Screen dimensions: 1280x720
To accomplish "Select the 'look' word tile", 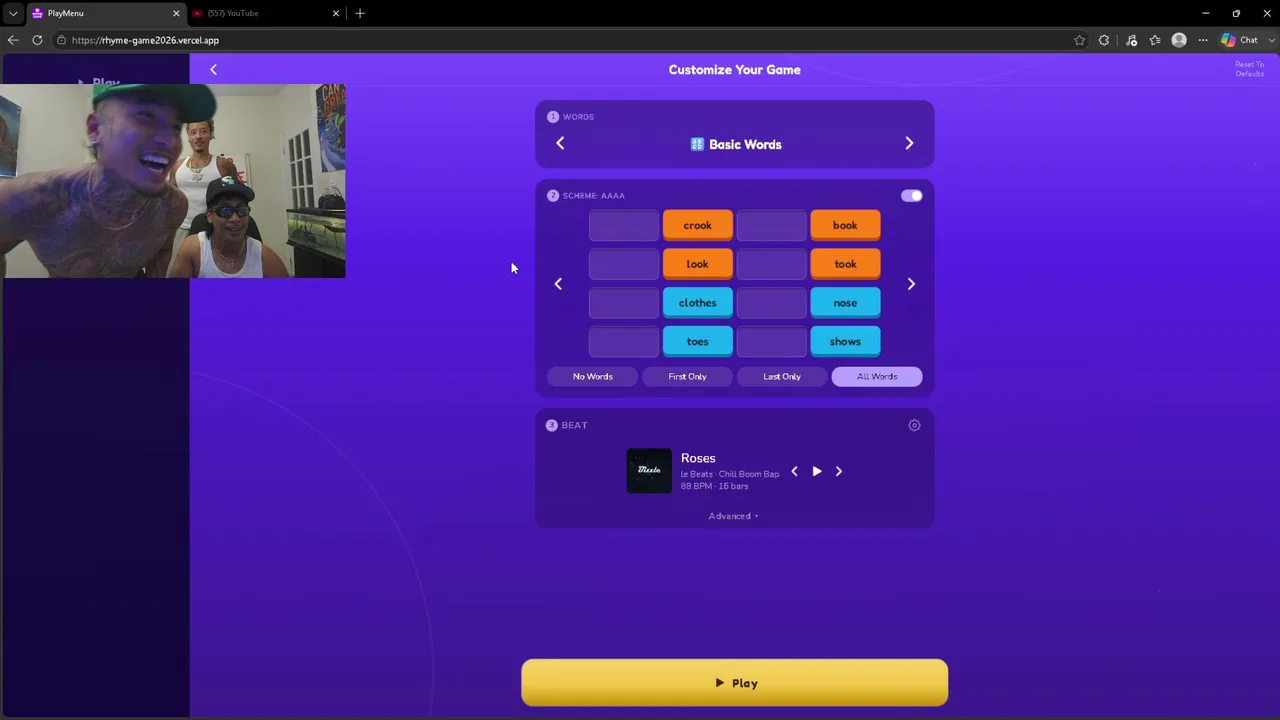I will (x=697, y=265).
